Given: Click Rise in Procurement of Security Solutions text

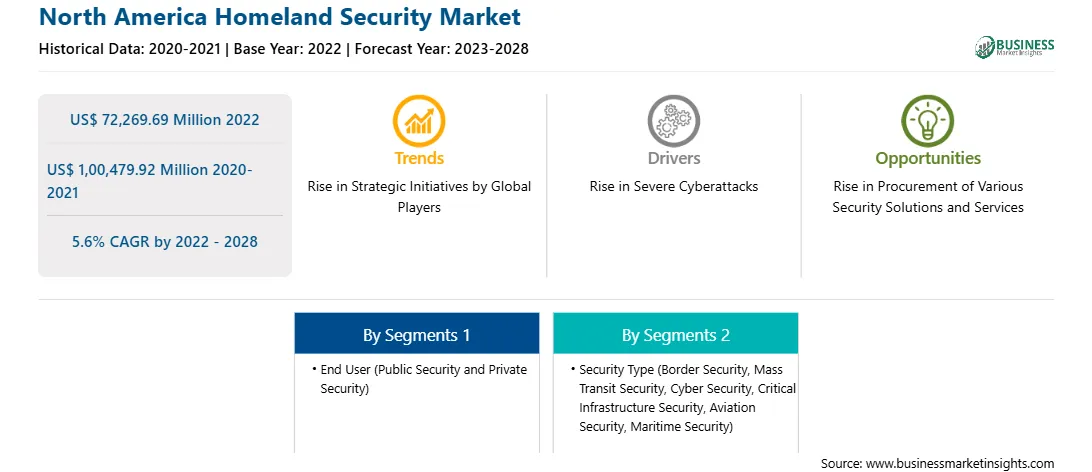Looking at the screenshot, I should coord(928,196).
